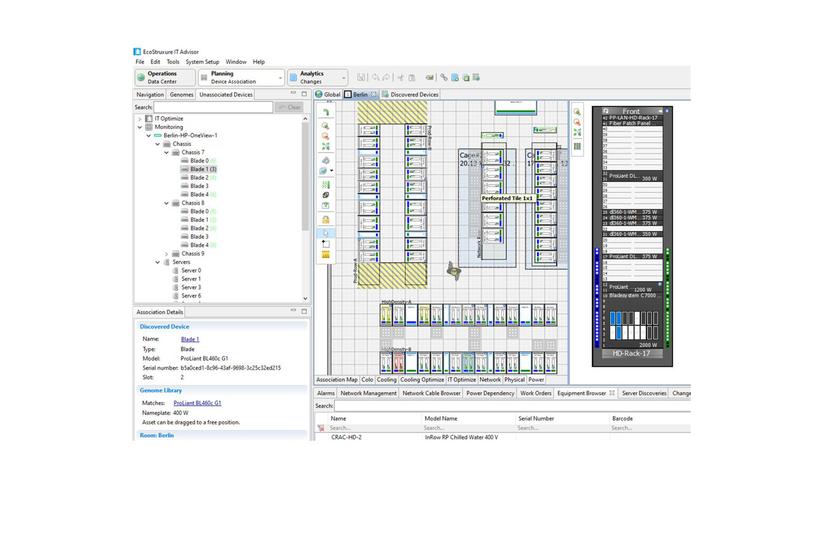Click the clear filters icon in Equipment Browser
This screenshot has height=550, width=825.
(x=320, y=428)
